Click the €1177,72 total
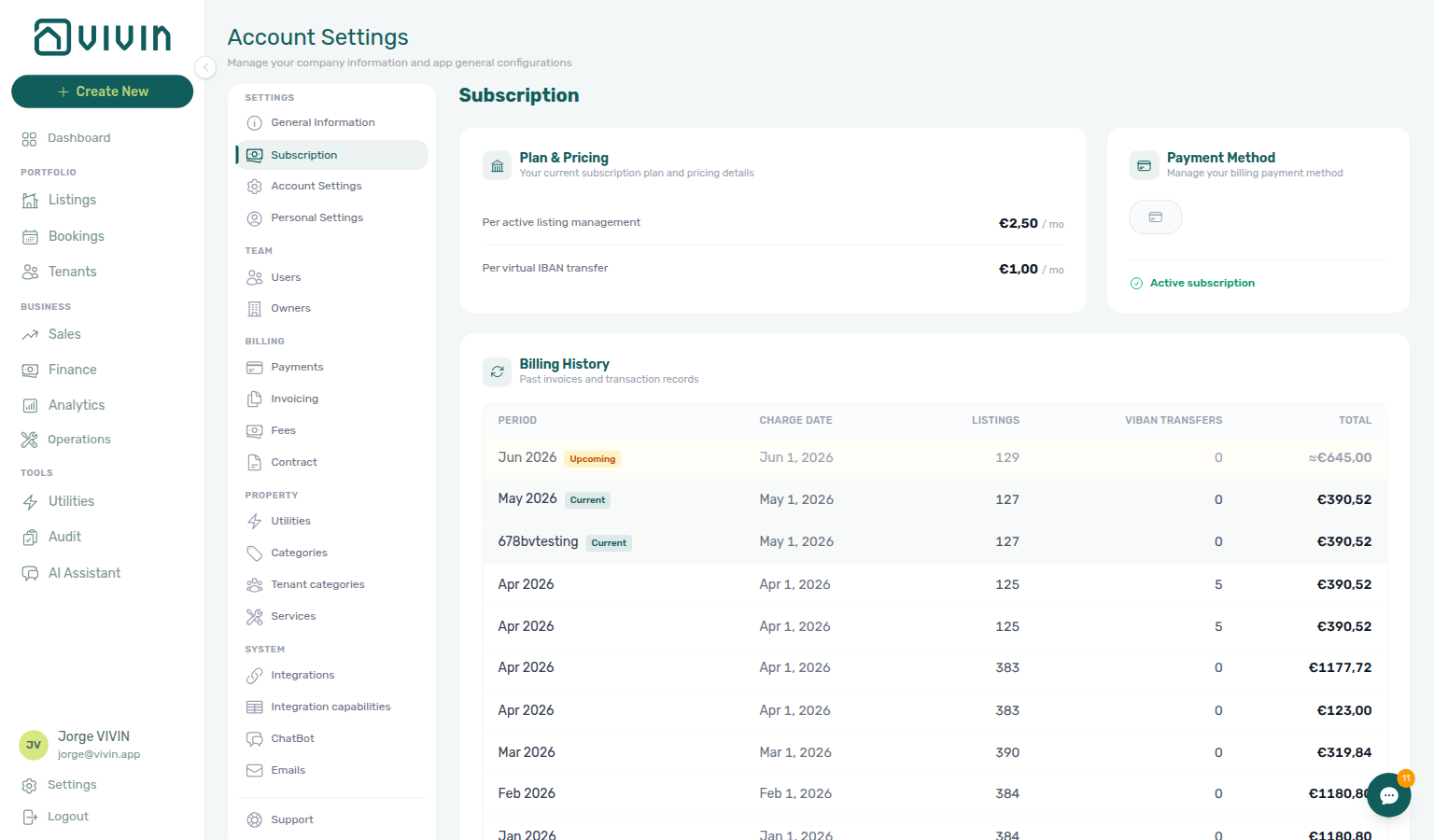This screenshot has height=840, width=1434. point(1340,668)
